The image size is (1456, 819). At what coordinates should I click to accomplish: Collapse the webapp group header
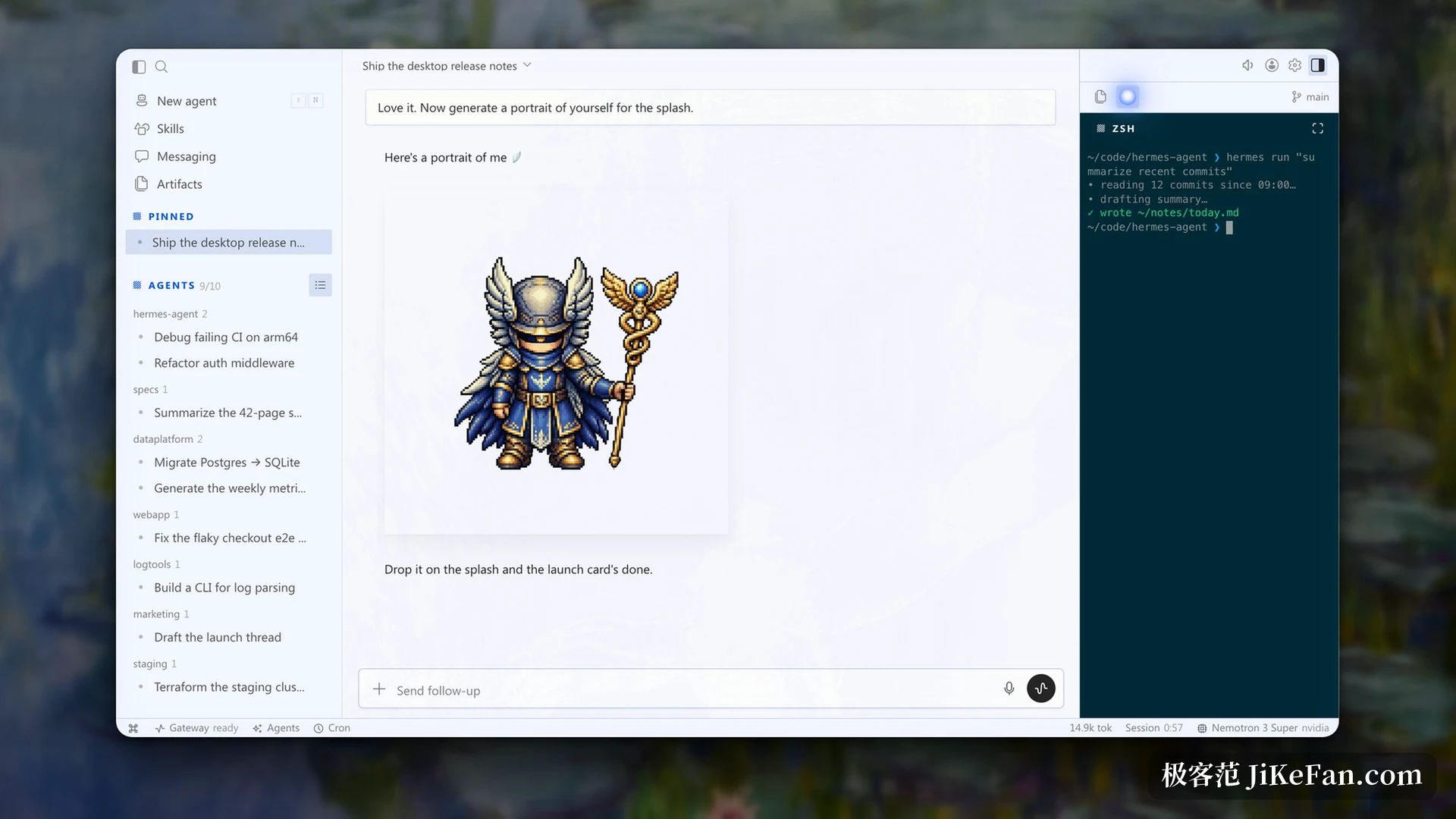point(155,515)
